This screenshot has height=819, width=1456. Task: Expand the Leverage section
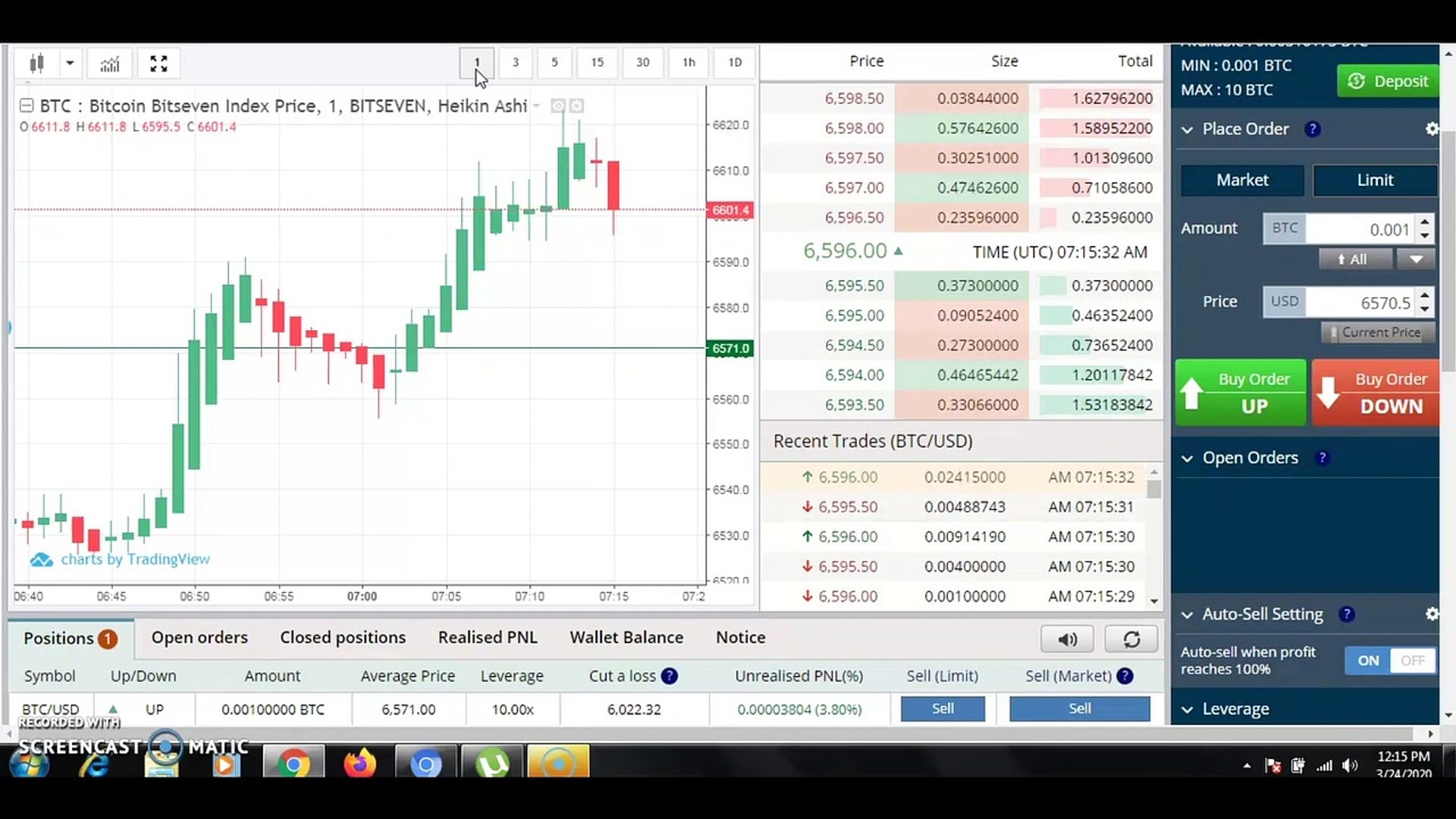(1188, 710)
